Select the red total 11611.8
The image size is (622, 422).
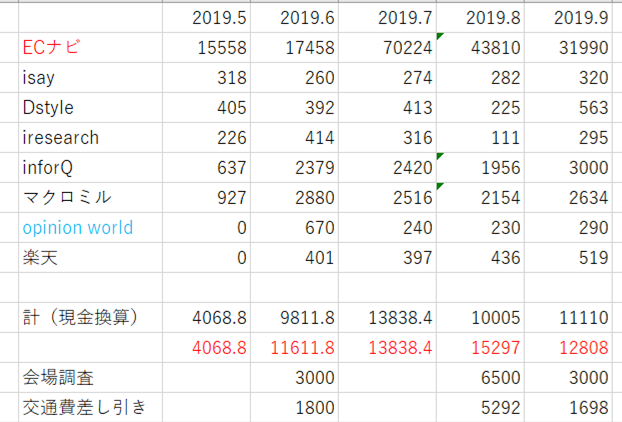pyautogui.click(x=295, y=348)
